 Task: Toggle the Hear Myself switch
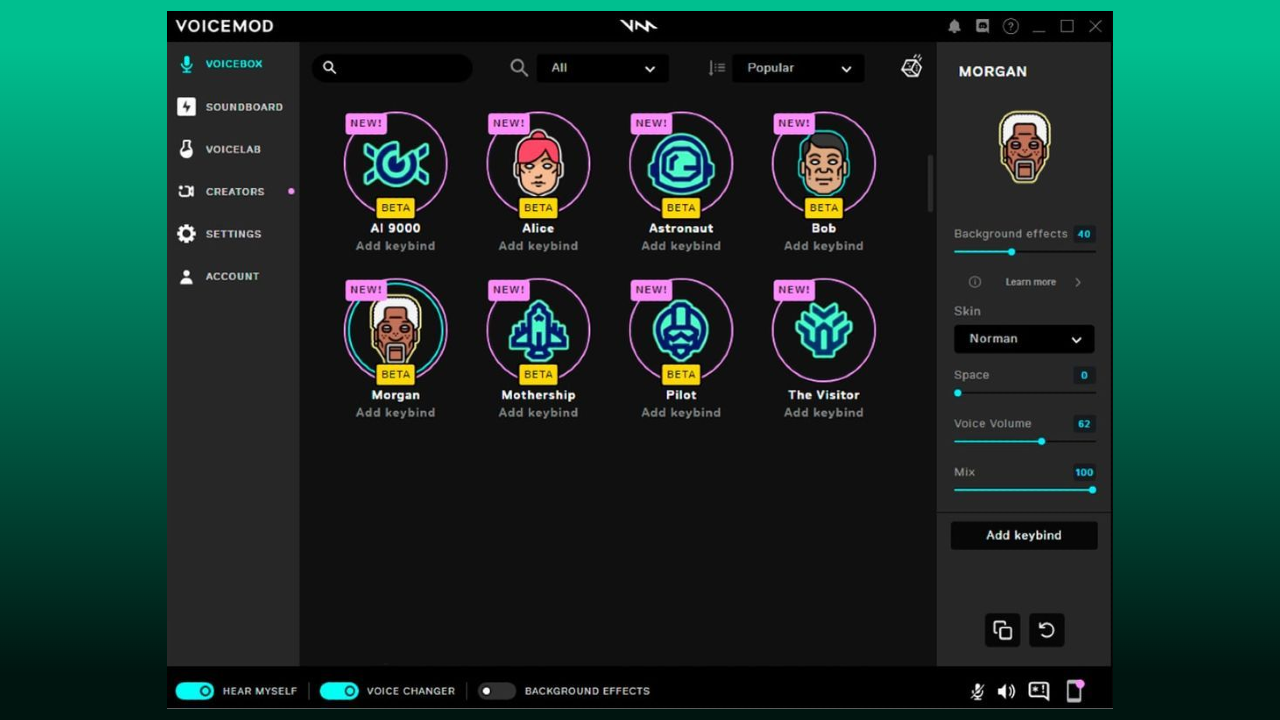click(195, 691)
